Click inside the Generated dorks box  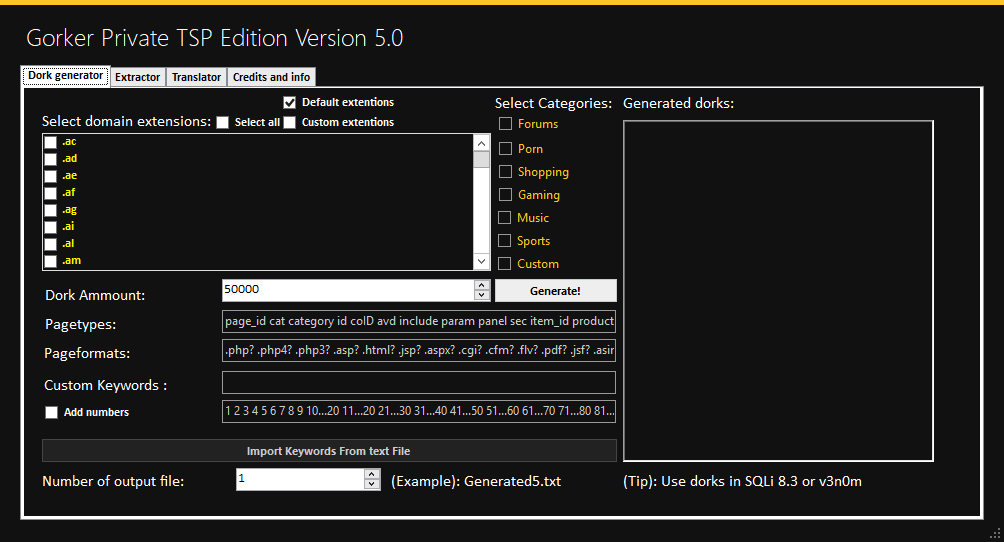pos(778,291)
